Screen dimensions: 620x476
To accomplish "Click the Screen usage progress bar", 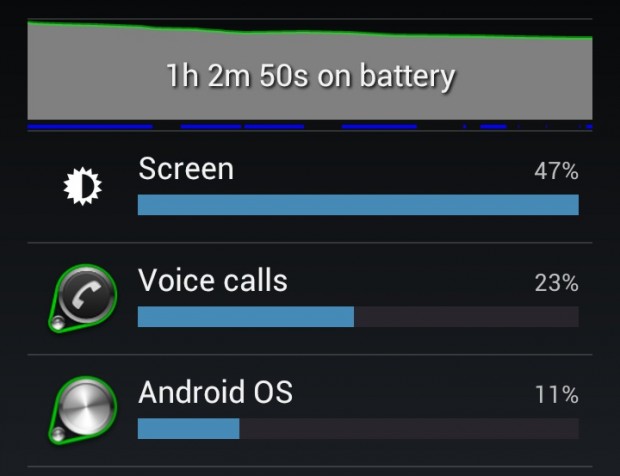I will (358, 205).
